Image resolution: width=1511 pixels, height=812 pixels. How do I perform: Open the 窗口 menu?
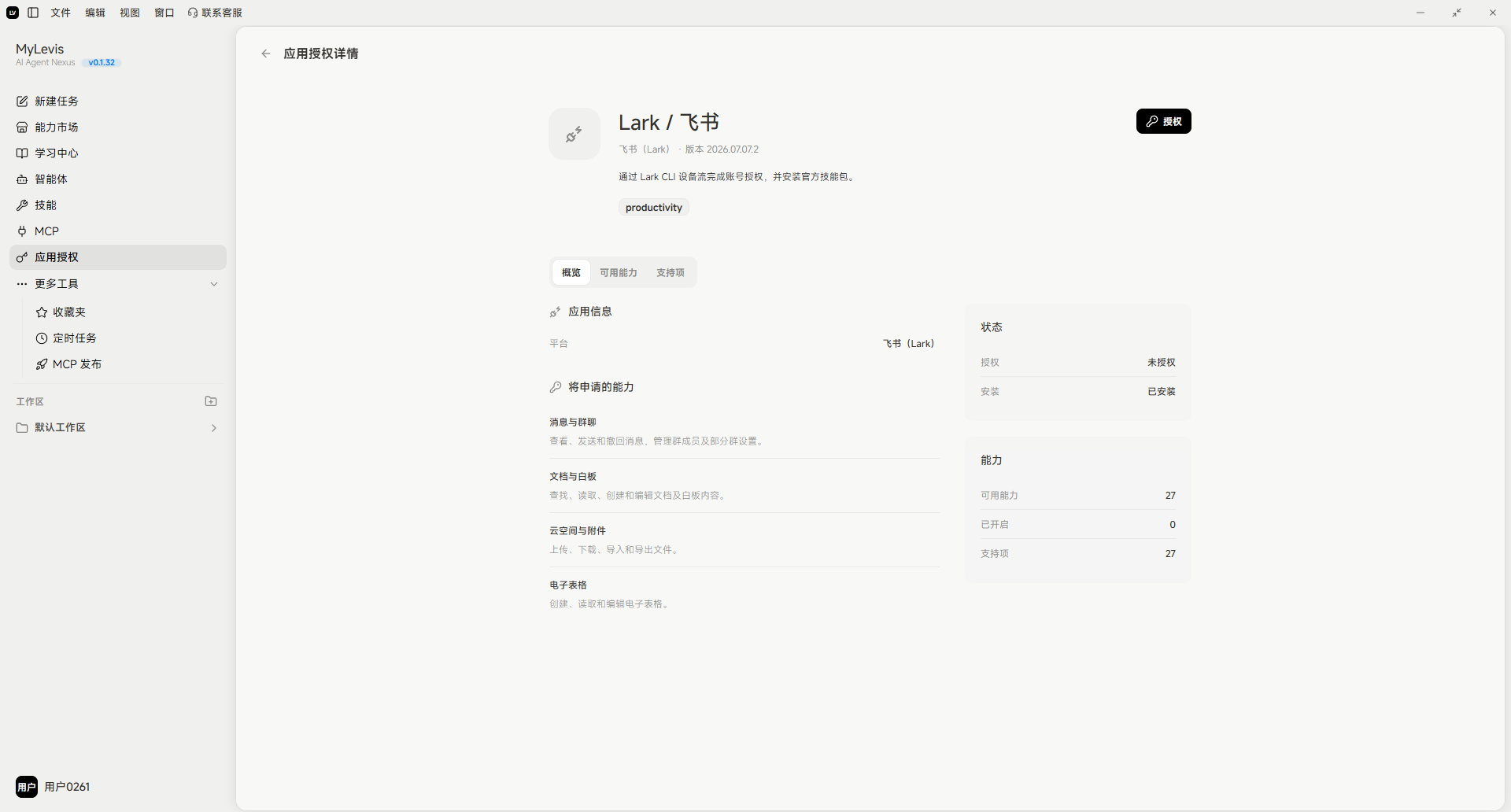point(164,13)
